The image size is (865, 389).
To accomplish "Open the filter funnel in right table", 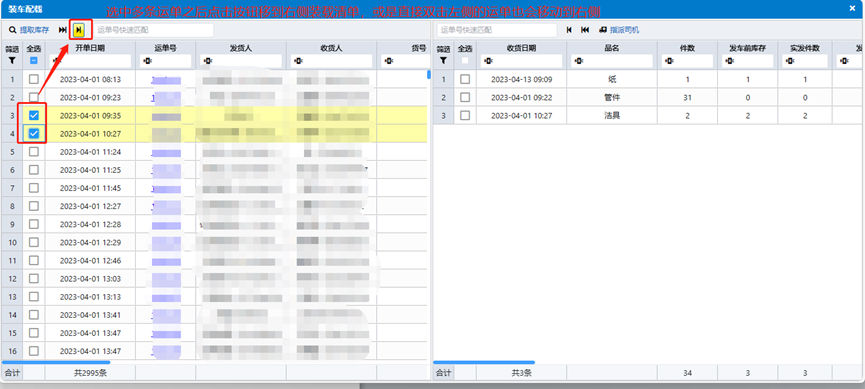I will 443,61.
